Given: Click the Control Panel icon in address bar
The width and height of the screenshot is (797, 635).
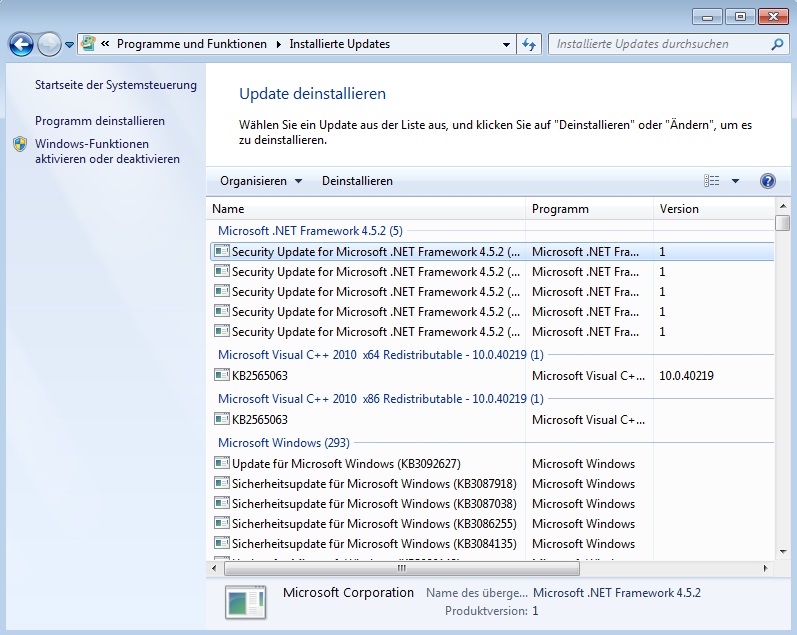Looking at the screenshot, I should coord(88,44).
